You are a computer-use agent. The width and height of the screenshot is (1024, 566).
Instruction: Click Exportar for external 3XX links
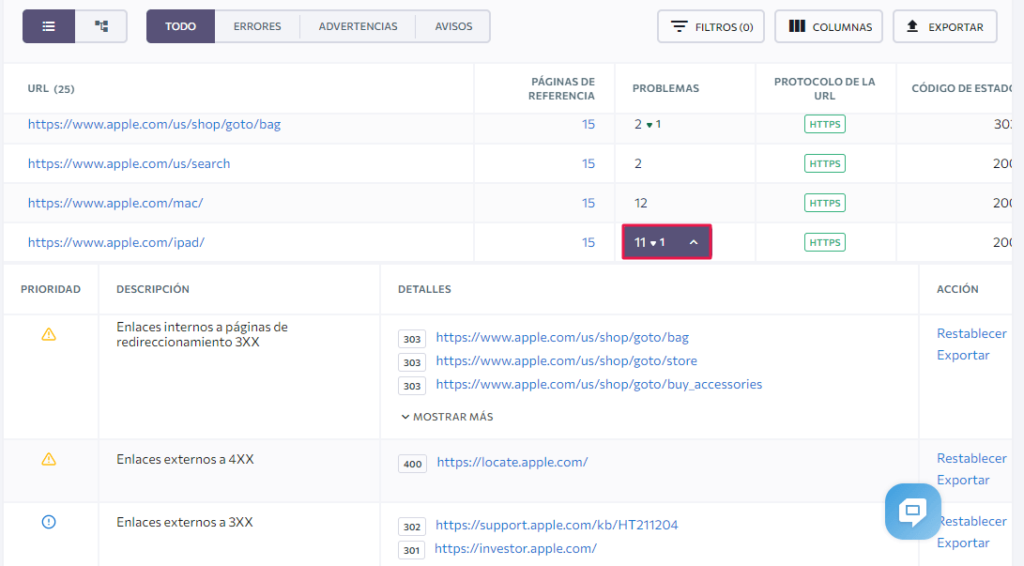click(x=963, y=542)
